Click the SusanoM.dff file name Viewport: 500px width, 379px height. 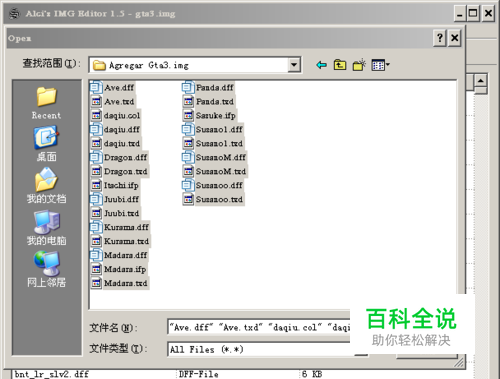[221, 158]
